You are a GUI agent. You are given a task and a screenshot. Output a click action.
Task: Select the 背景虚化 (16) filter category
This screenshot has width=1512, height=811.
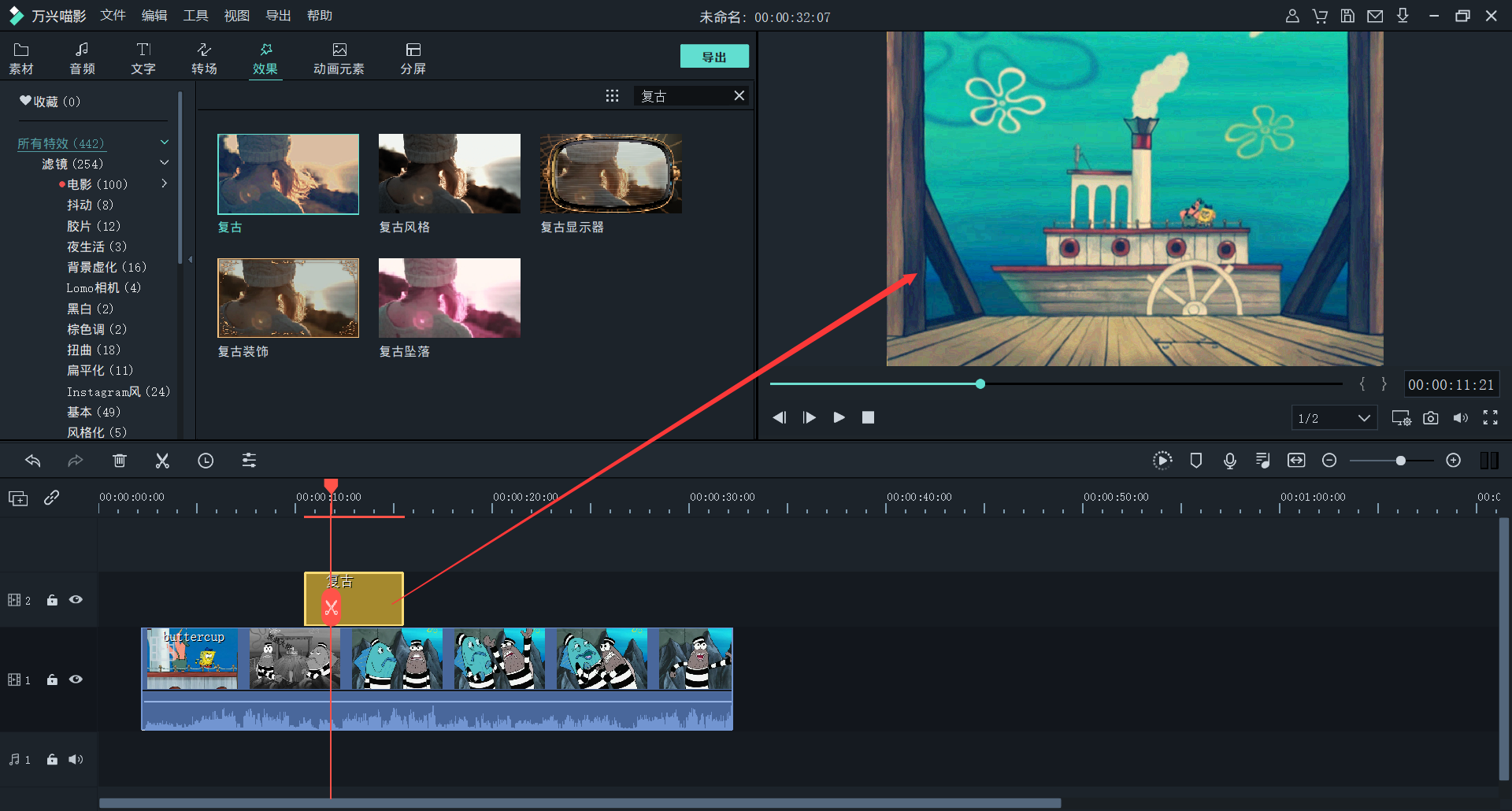[106, 267]
